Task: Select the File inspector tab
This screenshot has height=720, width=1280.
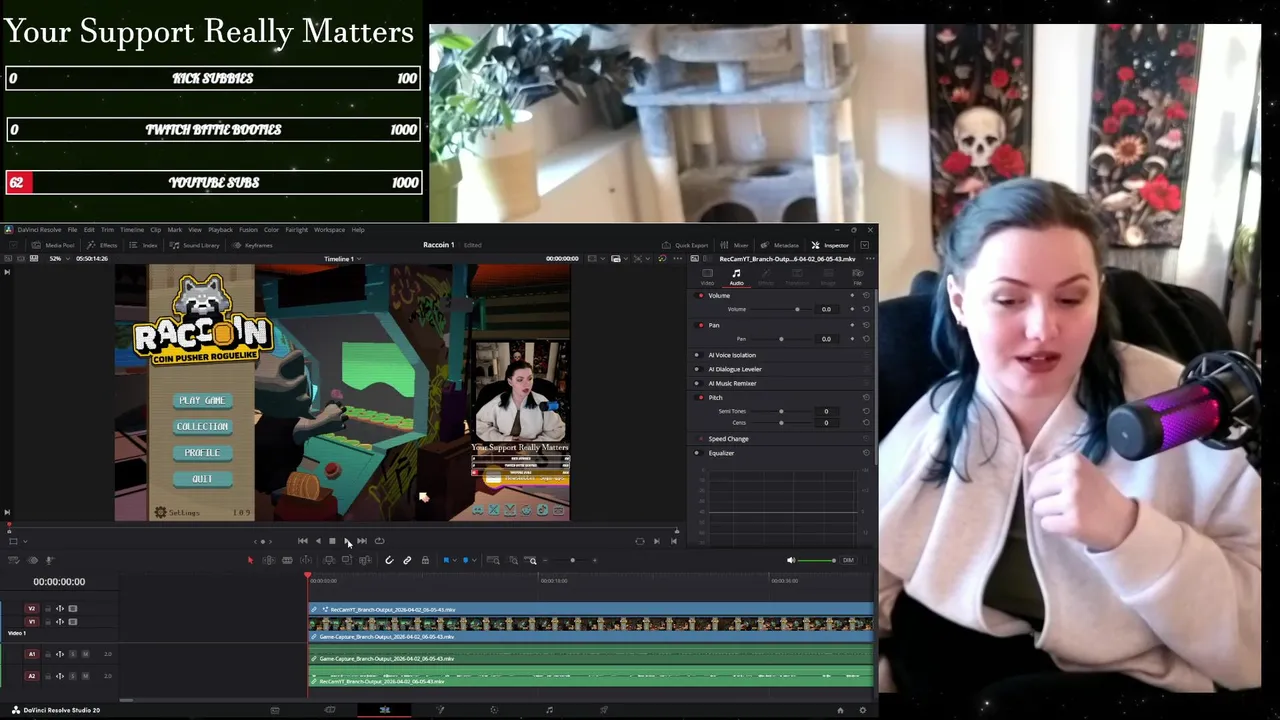Action: [x=857, y=277]
